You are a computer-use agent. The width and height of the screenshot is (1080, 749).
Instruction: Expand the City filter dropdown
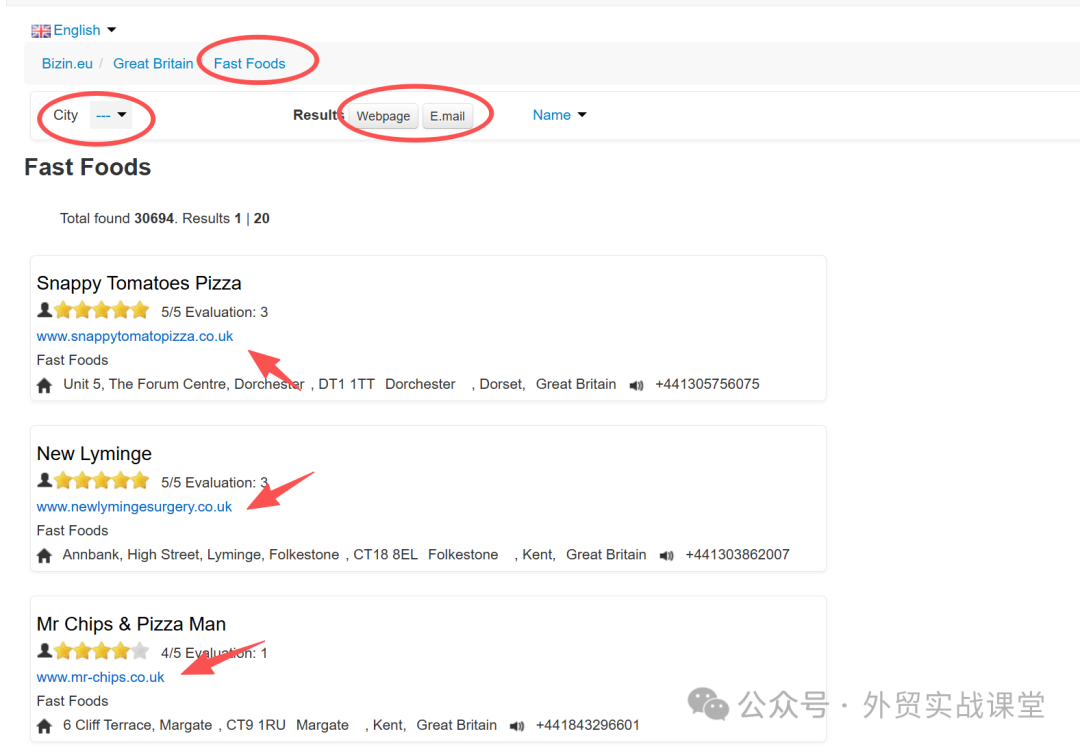point(110,115)
